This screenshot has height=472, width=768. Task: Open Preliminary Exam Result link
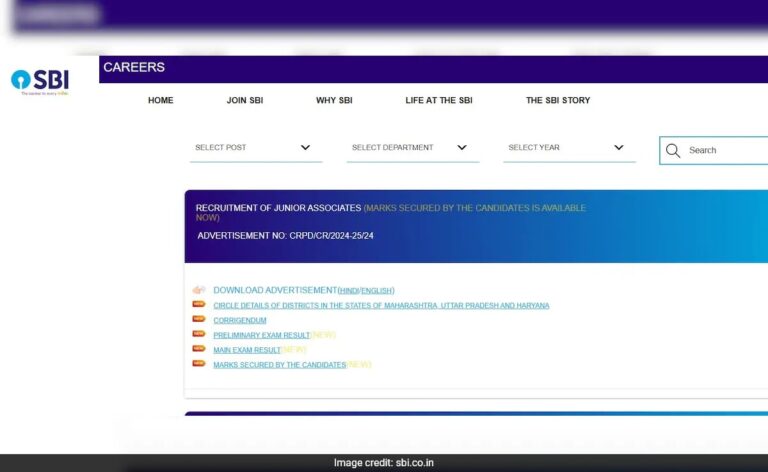point(262,335)
